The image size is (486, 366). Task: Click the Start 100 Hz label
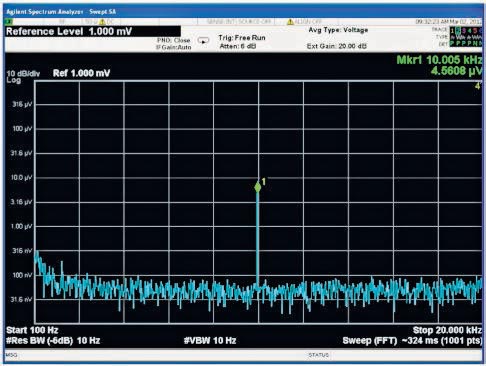(x=32, y=330)
